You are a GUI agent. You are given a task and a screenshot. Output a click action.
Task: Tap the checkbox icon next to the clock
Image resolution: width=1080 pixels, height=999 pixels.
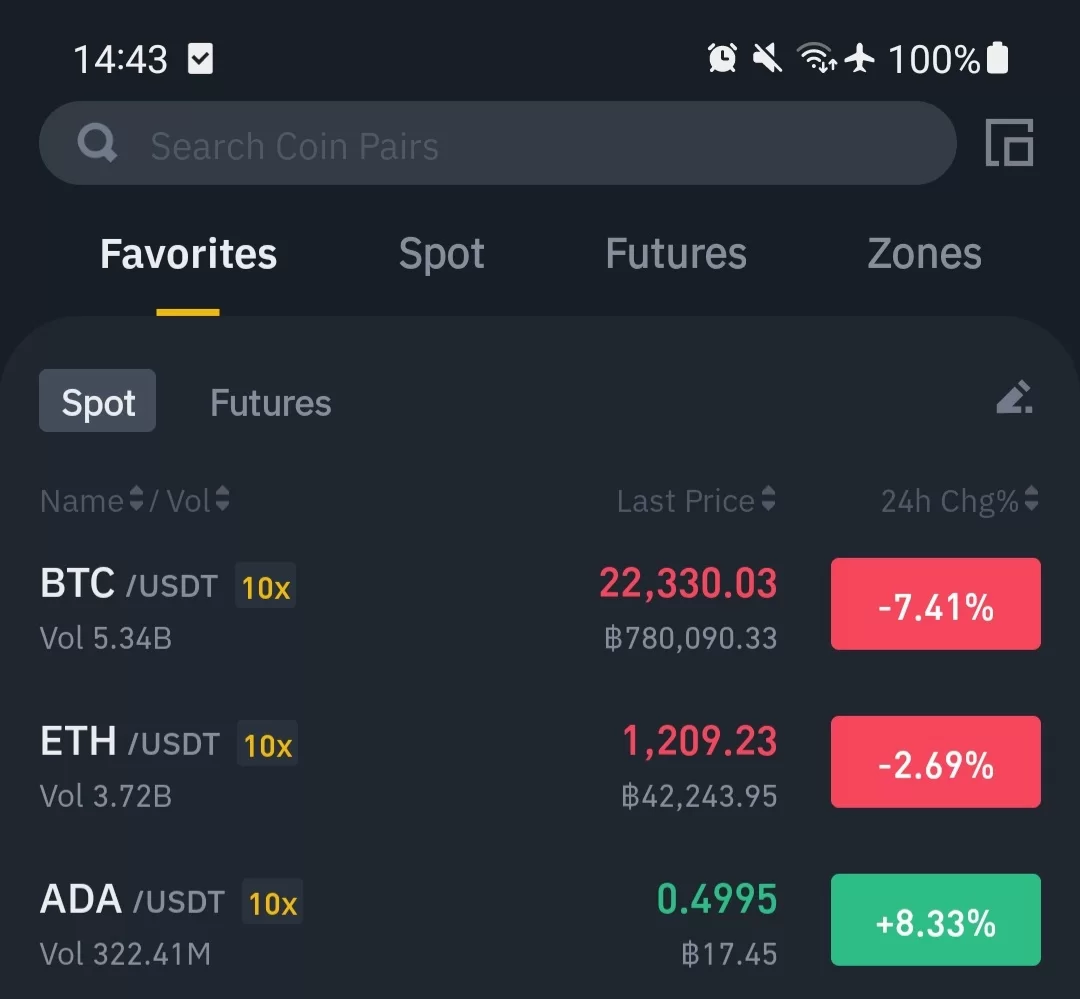point(198,58)
